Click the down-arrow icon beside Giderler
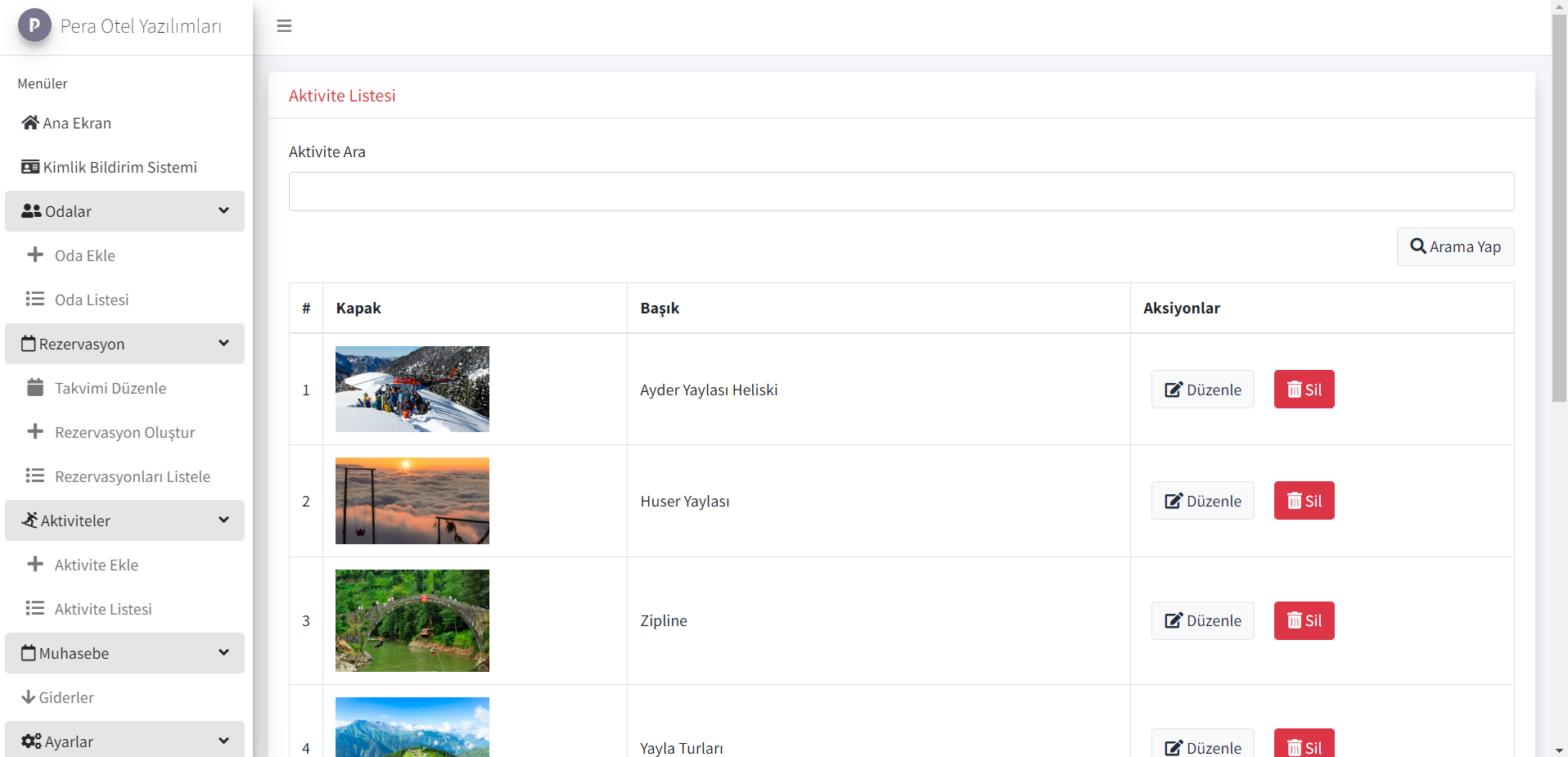Viewport: 1568px width, 757px height. click(28, 697)
